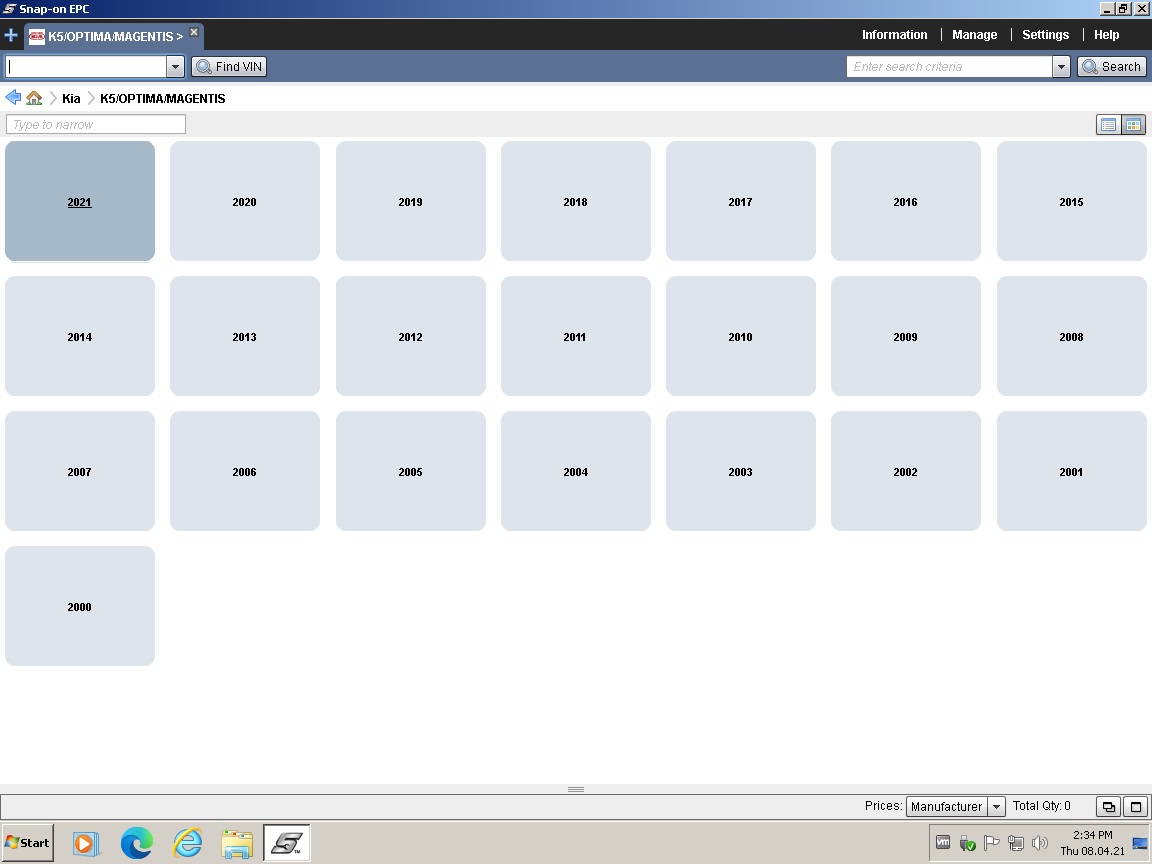Open the Settings menu
This screenshot has width=1152, height=864.
(x=1045, y=35)
